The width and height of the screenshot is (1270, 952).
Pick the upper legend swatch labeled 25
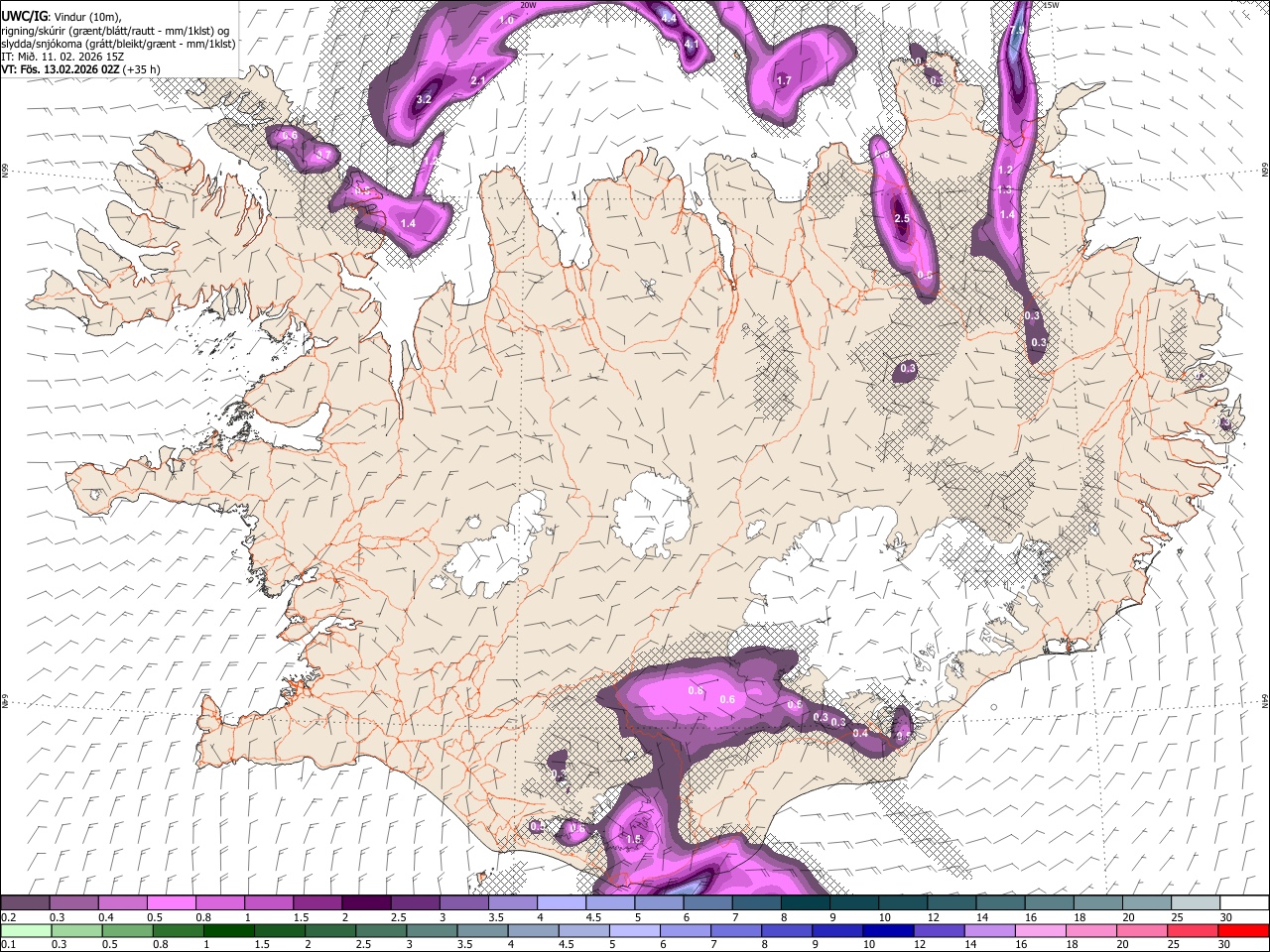[1196, 903]
